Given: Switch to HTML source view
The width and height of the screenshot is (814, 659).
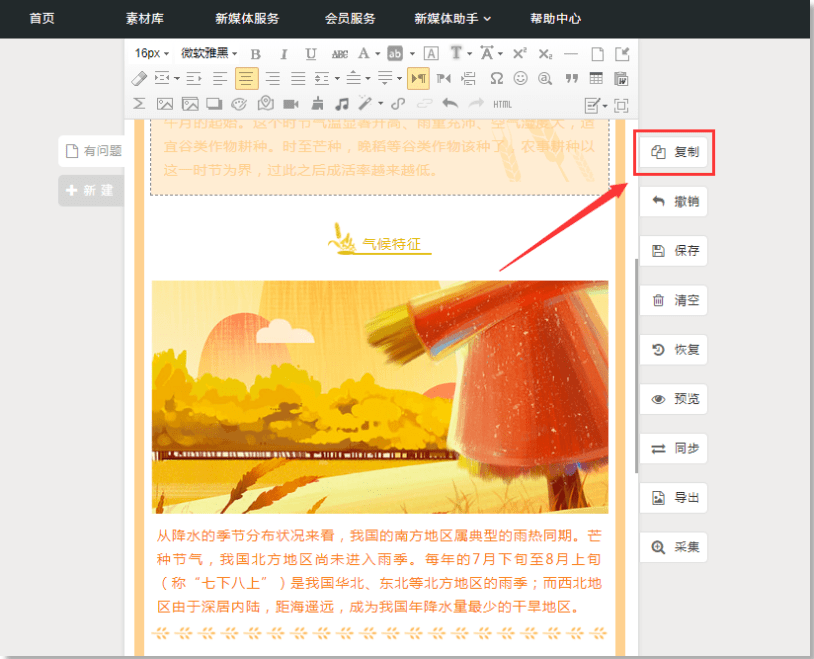Looking at the screenshot, I should [x=502, y=104].
